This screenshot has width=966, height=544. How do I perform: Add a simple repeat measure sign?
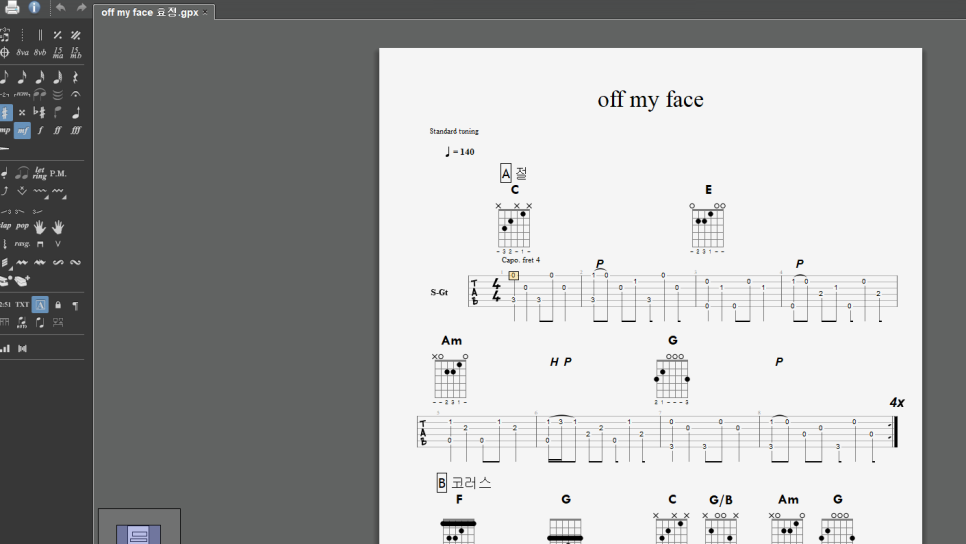(x=57, y=35)
